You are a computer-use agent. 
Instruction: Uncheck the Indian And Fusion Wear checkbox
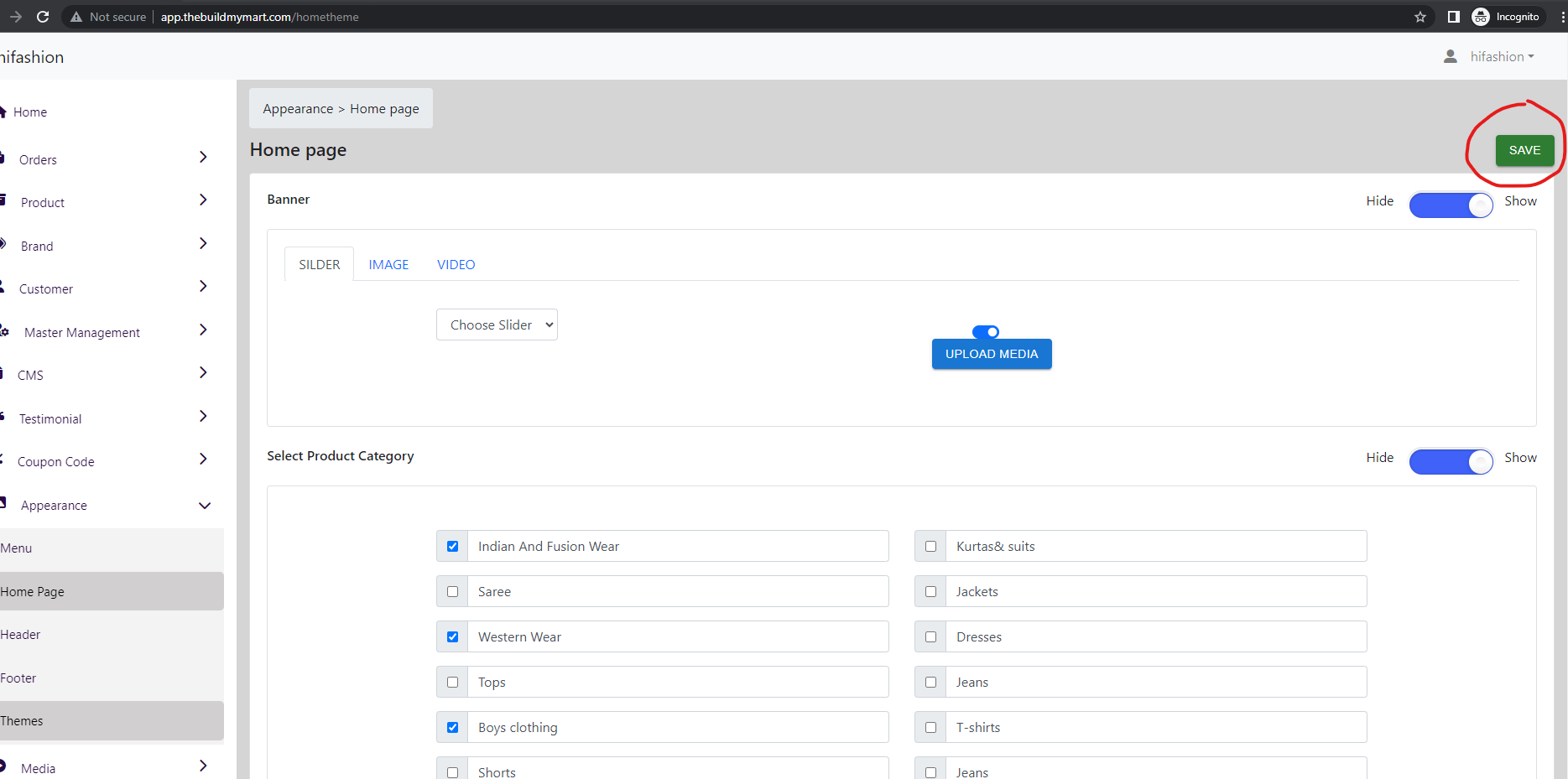[x=453, y=546]
